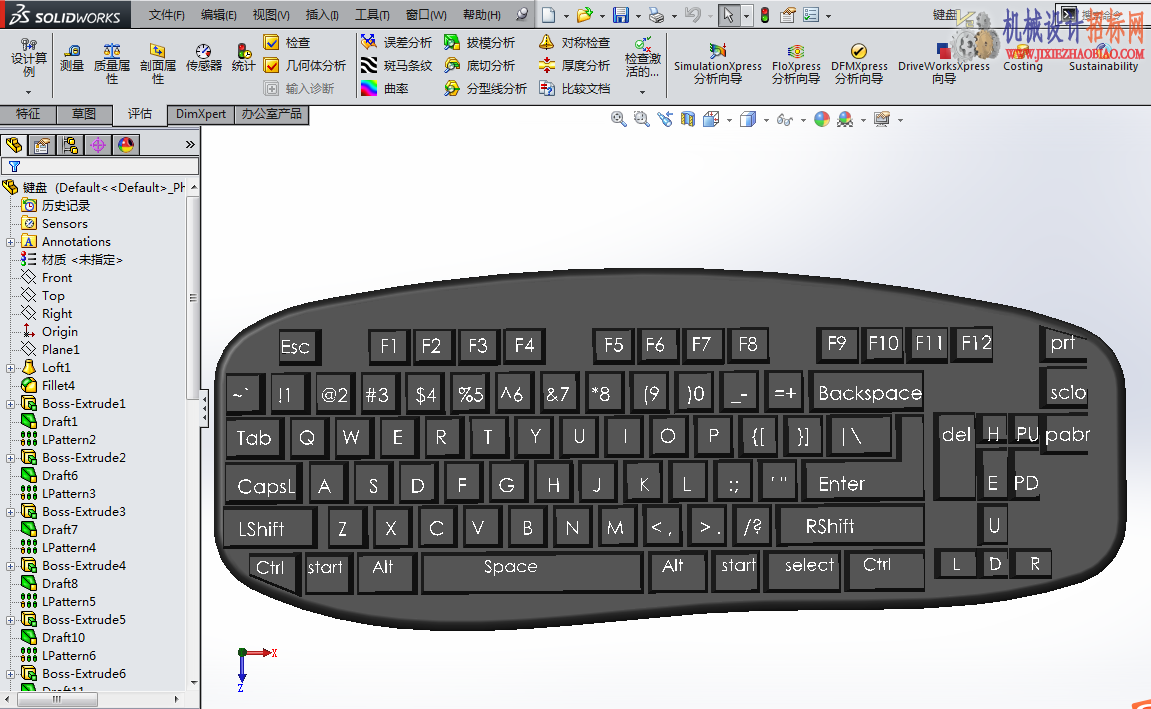
Task: Click the Edit Appearance color ball
Action: 822,119
